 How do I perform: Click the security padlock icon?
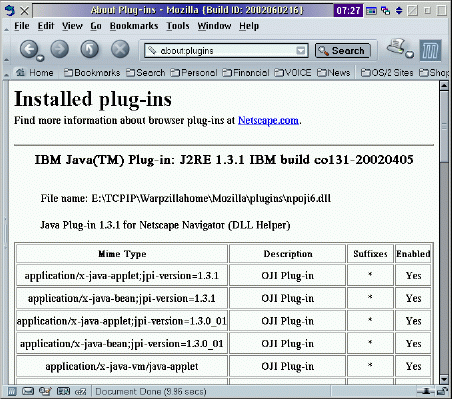(442, 391)
